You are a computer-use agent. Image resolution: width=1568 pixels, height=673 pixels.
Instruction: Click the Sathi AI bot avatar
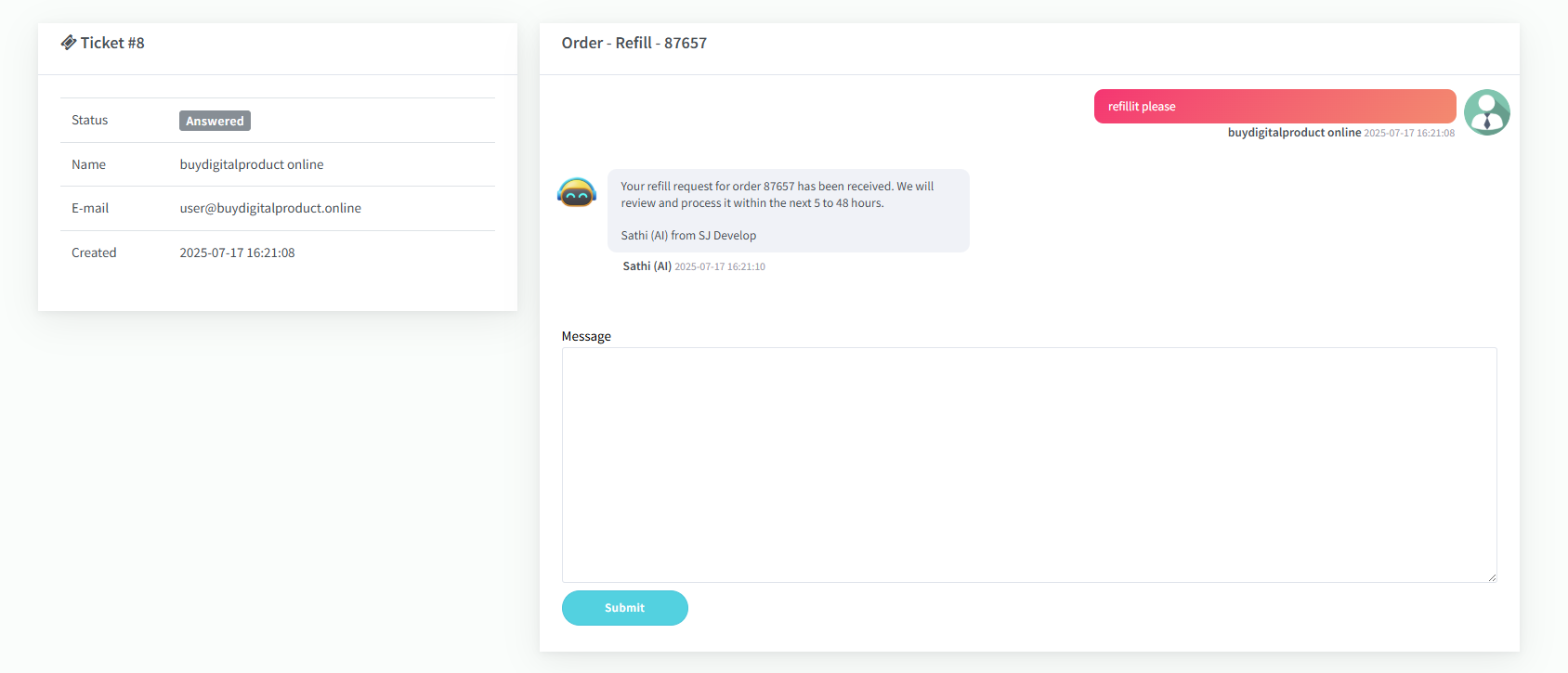577,193
